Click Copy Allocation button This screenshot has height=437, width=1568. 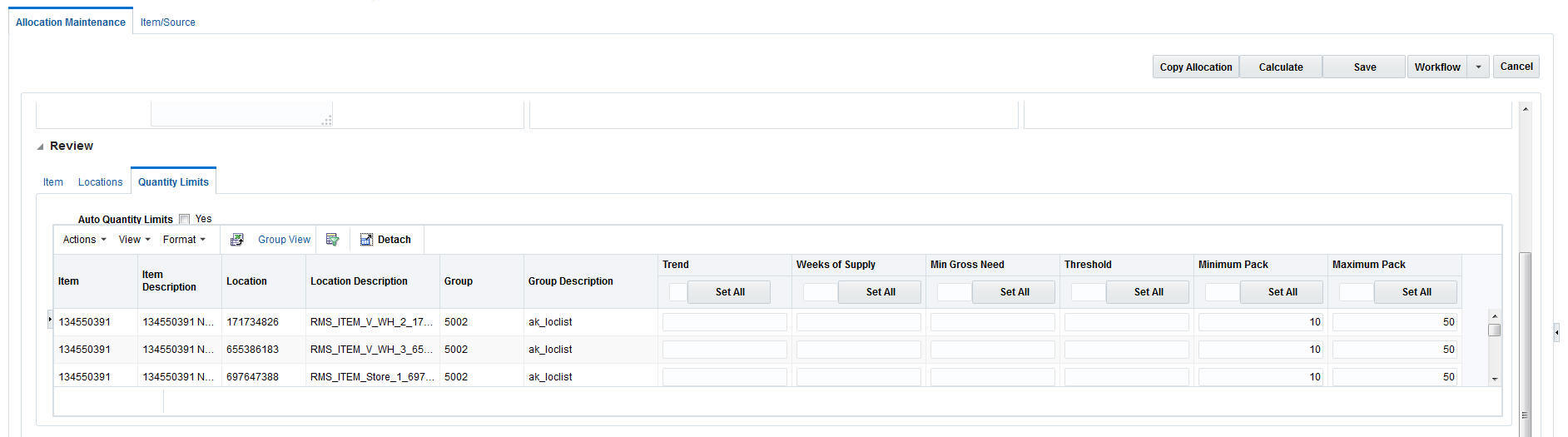(x=1196, y=67)
